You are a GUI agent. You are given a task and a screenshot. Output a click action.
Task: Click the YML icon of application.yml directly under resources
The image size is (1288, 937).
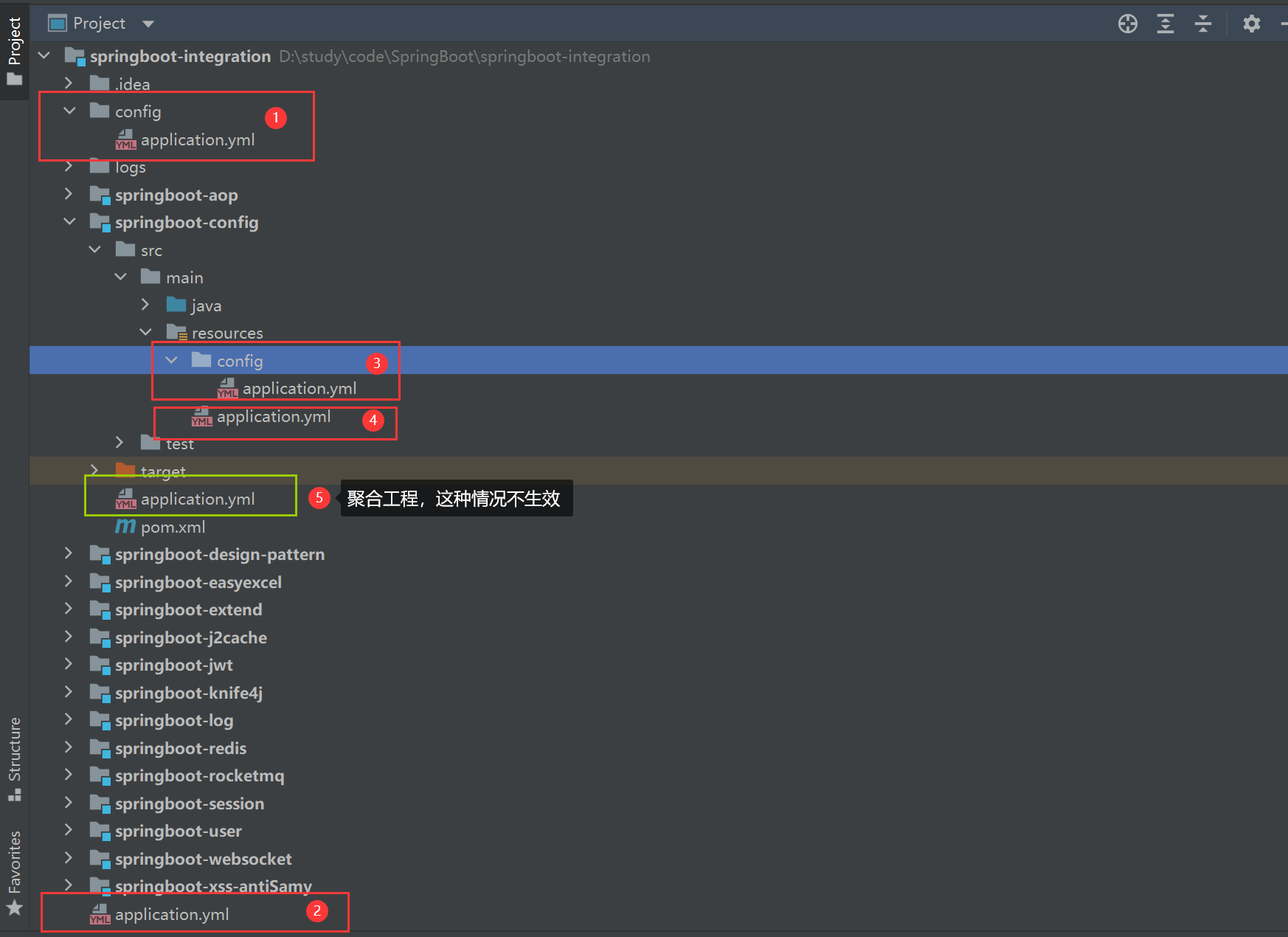201,416
